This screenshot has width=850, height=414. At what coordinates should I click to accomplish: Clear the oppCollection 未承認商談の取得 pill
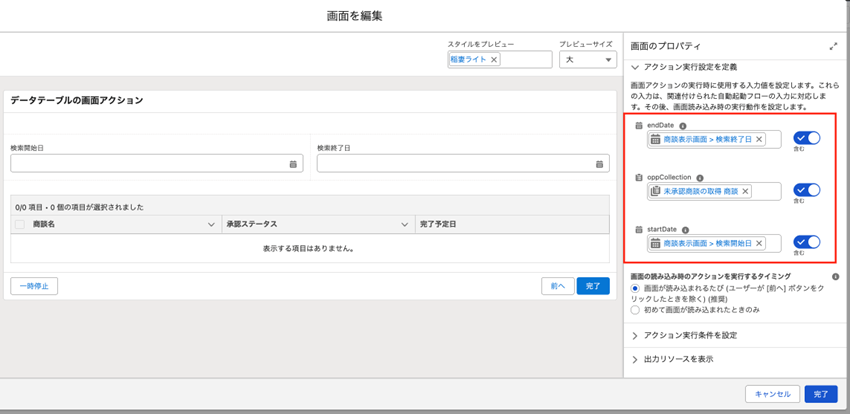click(x=745, y=191)
